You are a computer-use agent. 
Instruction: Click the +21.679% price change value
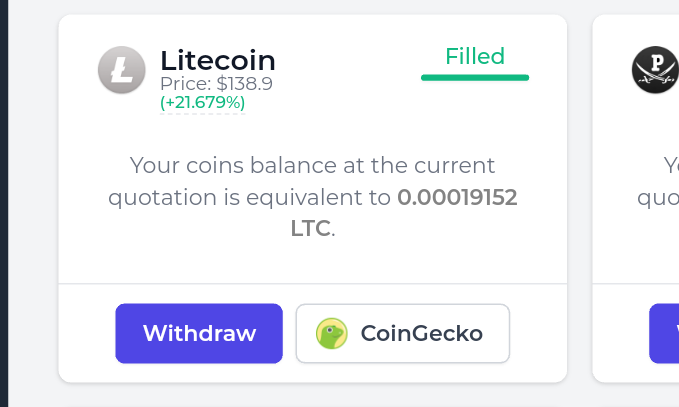[x=202, y=102]
